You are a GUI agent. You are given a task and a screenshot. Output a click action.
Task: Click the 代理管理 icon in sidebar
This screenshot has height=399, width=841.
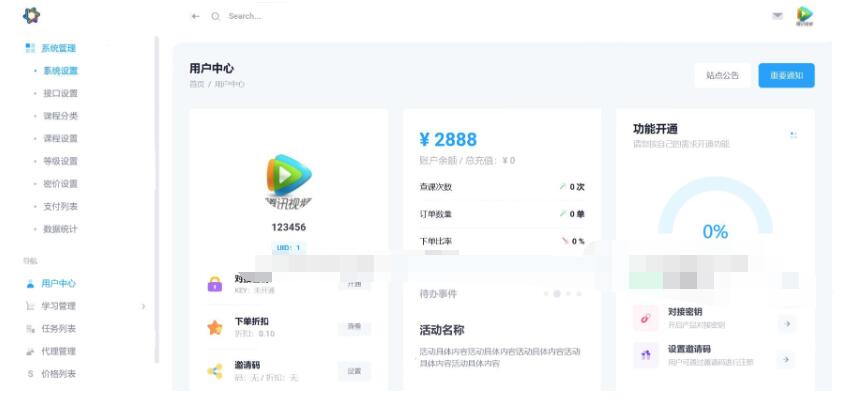coord(30,351)
